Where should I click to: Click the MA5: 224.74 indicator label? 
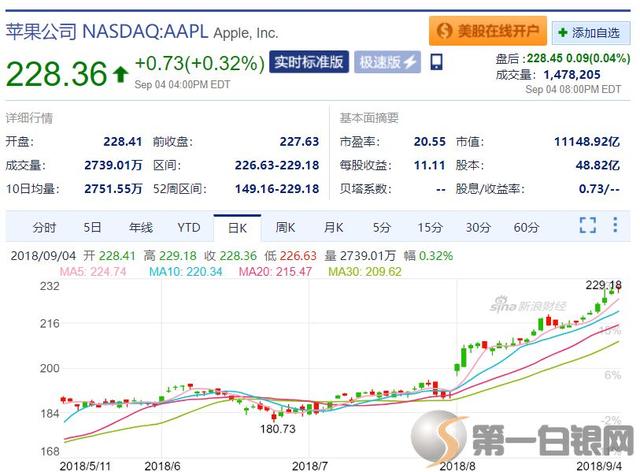click(93, 272)
